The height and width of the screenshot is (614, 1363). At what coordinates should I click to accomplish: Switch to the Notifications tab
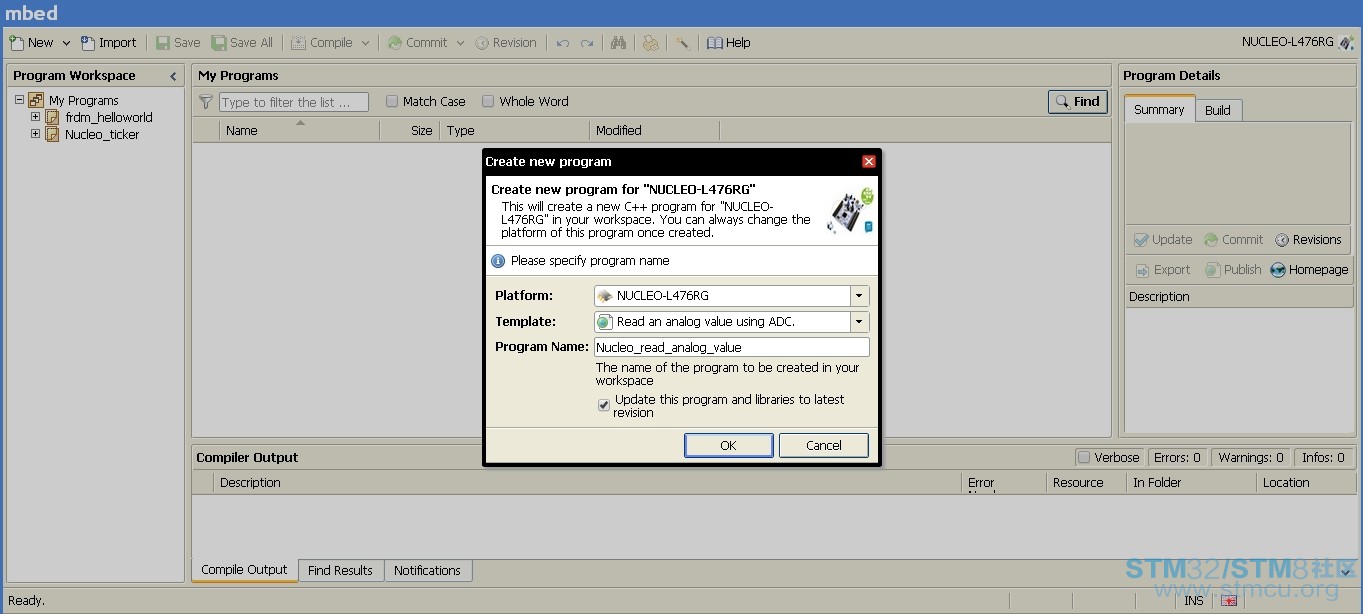pyautogui.click(x=427, y=570)
